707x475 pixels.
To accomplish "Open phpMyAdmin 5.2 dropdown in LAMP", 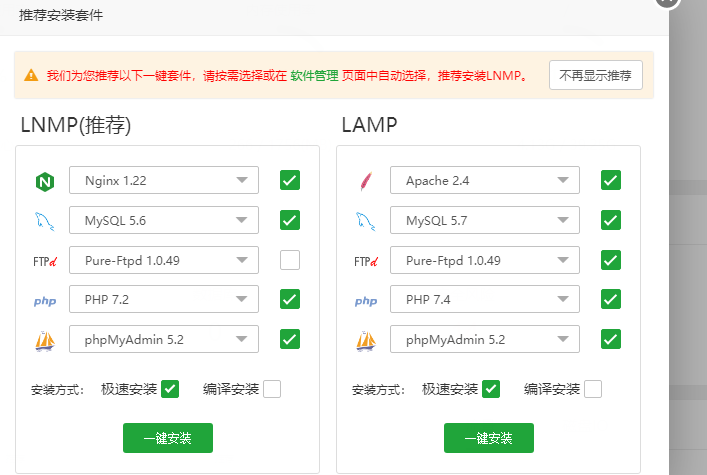I will point(485,339).
